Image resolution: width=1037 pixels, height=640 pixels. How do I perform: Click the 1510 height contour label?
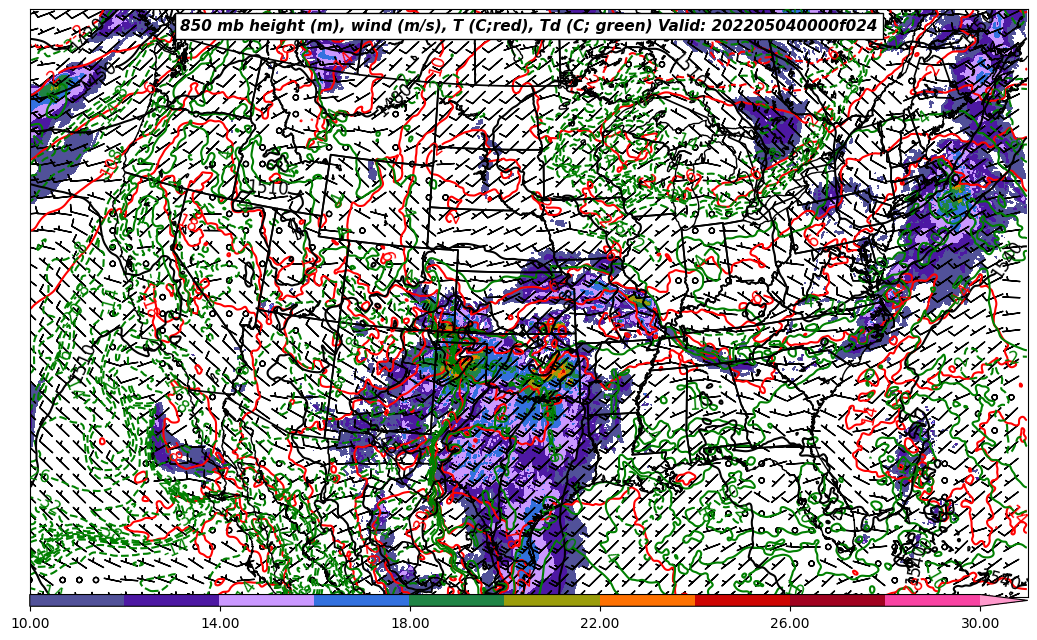point(270,188)
